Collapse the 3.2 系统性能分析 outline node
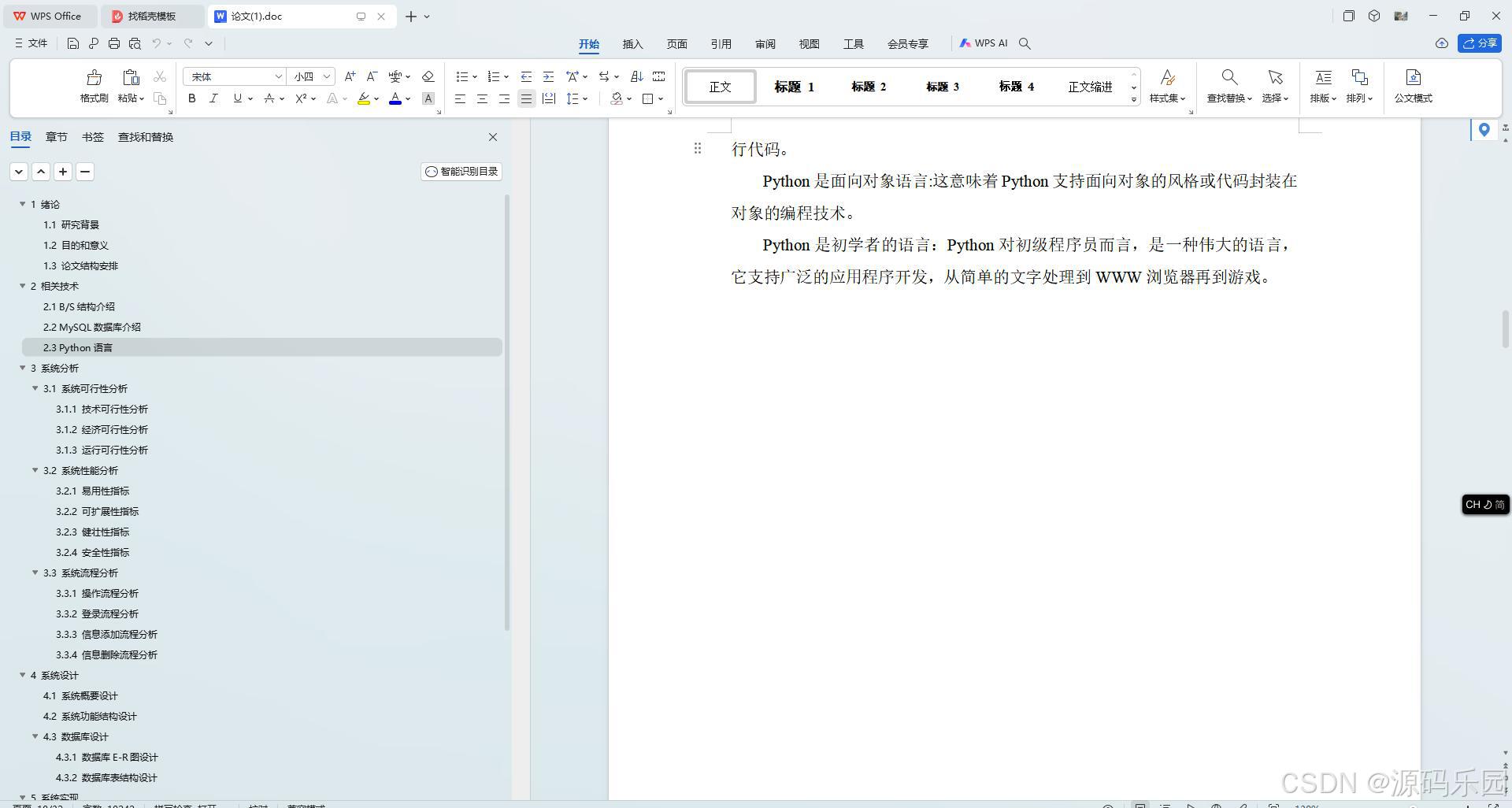 (x=35, y=470)
